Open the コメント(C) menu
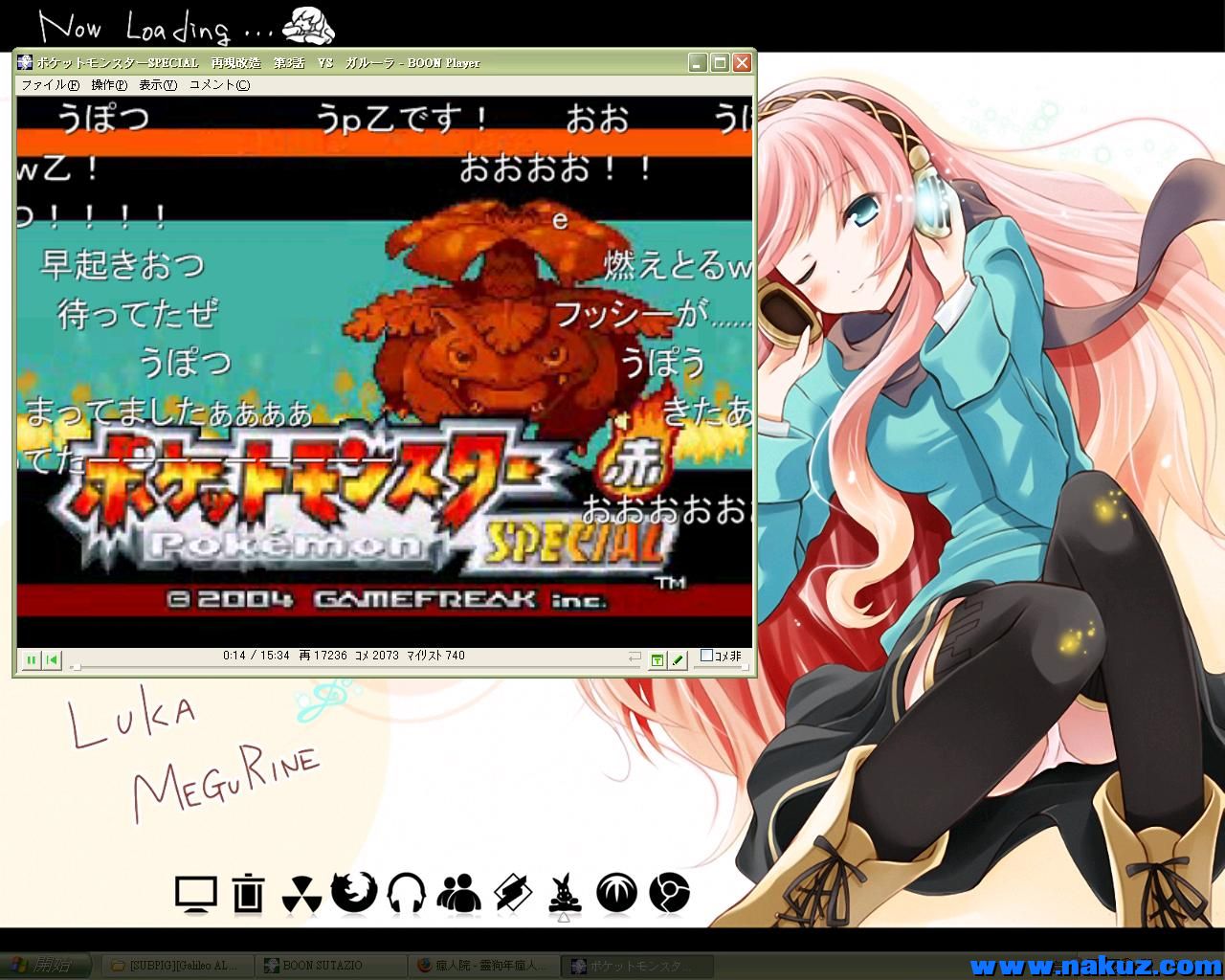The height and width of the screenshot is (980, 1225). [219, 84]
